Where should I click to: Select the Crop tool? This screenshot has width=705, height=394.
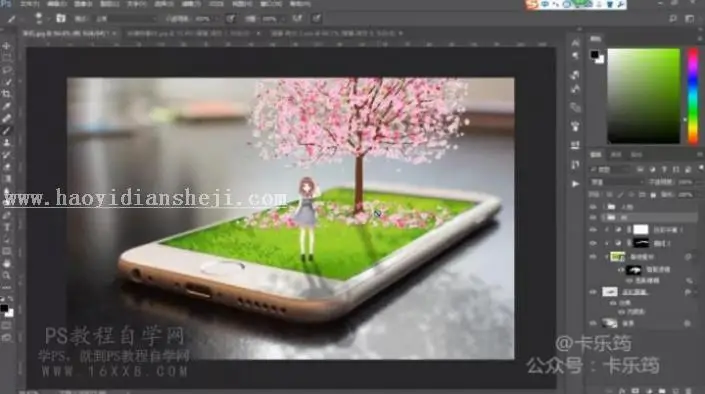tap(7, 94)
